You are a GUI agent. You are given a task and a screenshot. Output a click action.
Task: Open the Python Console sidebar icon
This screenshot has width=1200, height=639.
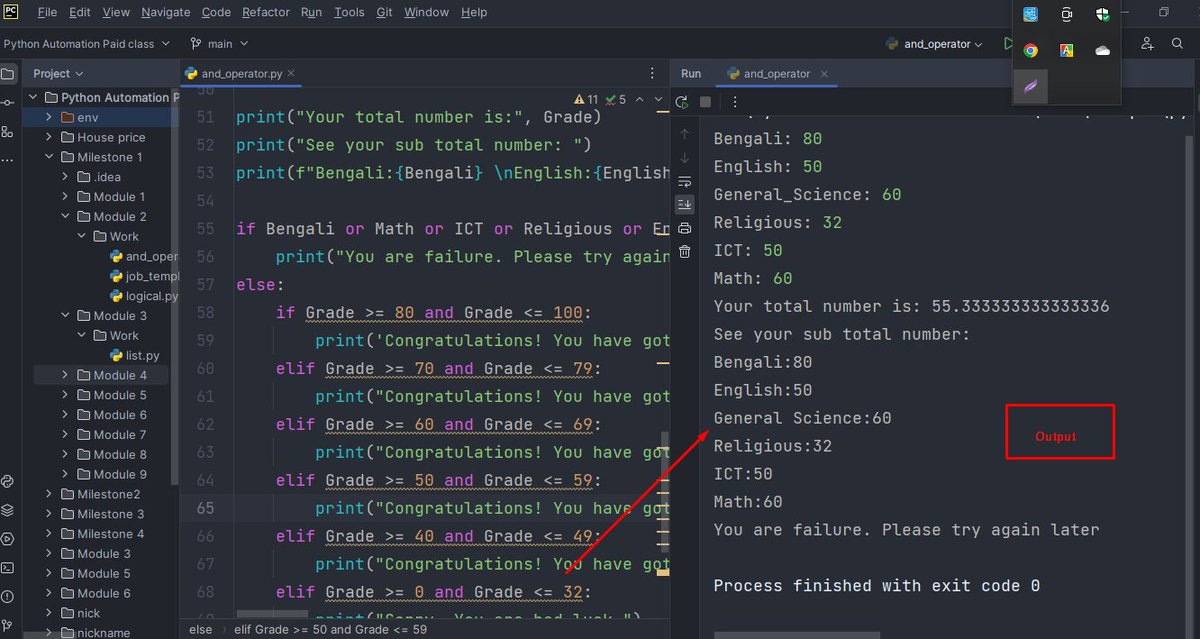[8, 481]
